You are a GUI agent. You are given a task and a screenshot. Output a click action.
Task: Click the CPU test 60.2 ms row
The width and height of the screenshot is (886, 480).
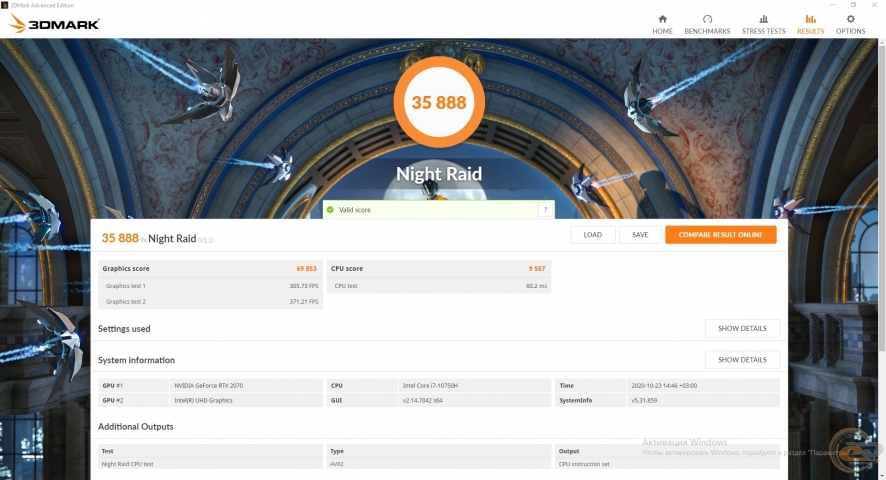[438, 286]
